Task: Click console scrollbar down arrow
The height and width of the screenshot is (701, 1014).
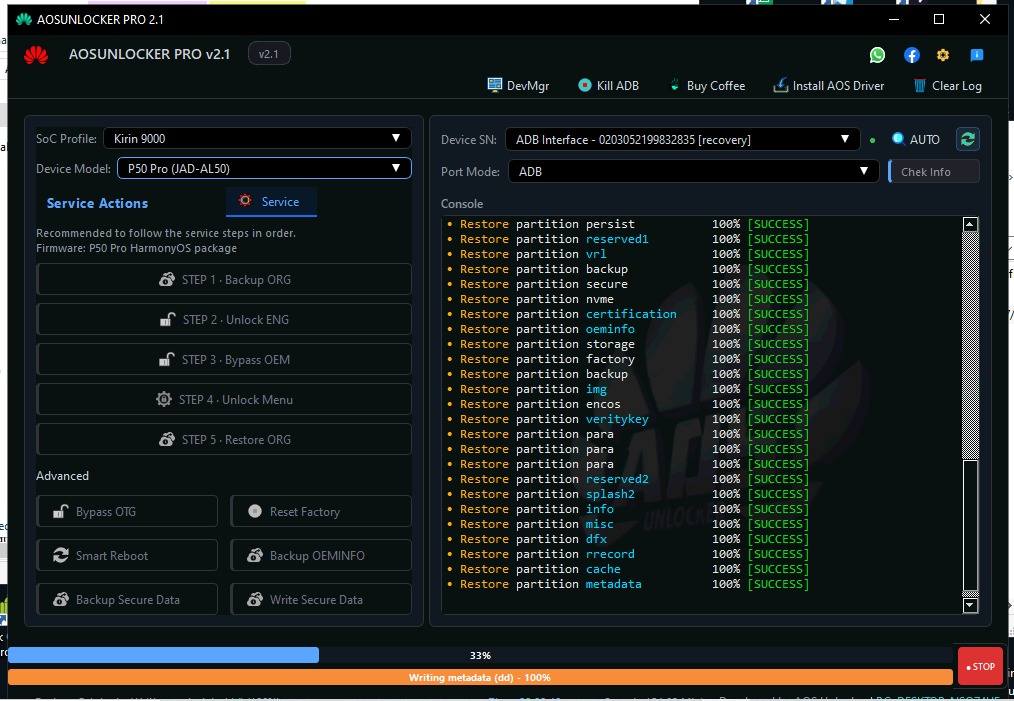Action: coord(970,605)
